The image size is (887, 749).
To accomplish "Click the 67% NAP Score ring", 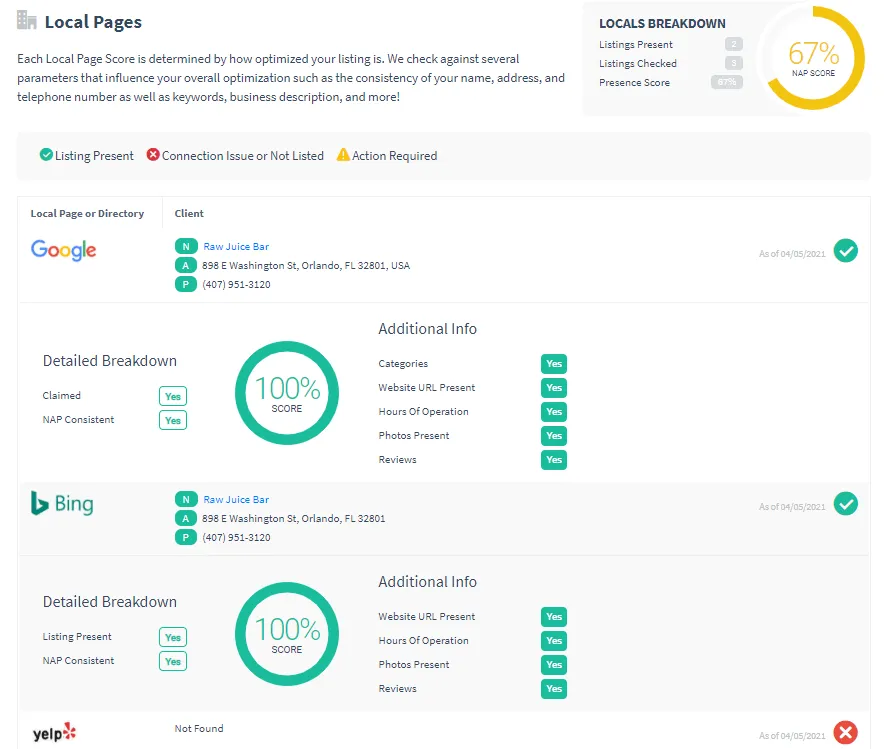I will [813, 57].
